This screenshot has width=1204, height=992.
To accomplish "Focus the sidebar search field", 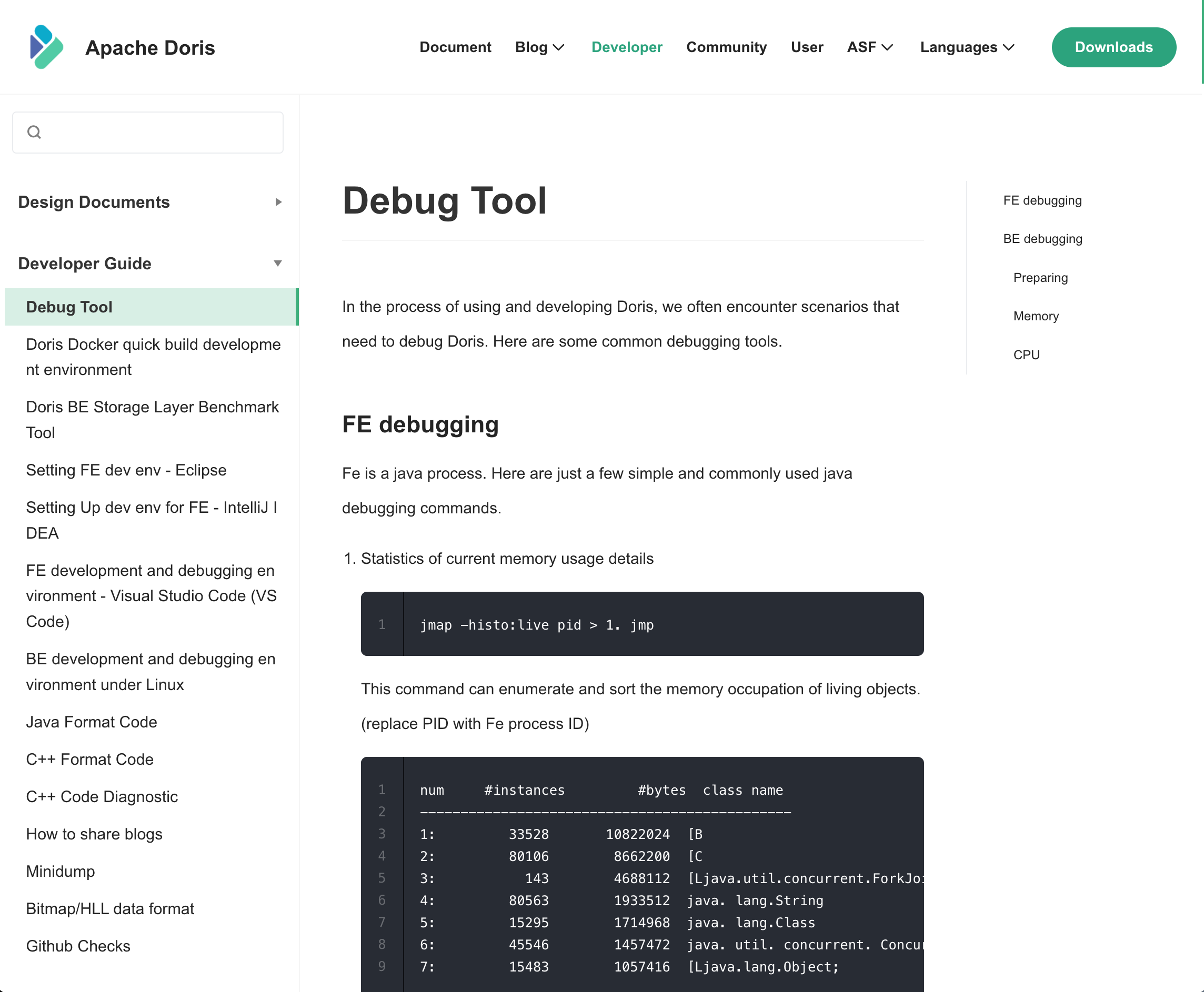I will (x=147, y=133).
